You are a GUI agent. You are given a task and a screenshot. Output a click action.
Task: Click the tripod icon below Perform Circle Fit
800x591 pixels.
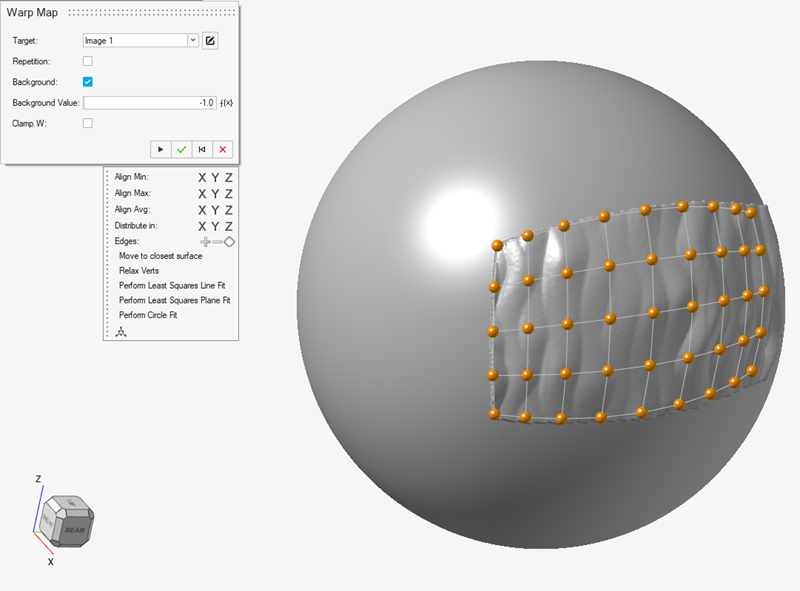(x=121, y=332)
